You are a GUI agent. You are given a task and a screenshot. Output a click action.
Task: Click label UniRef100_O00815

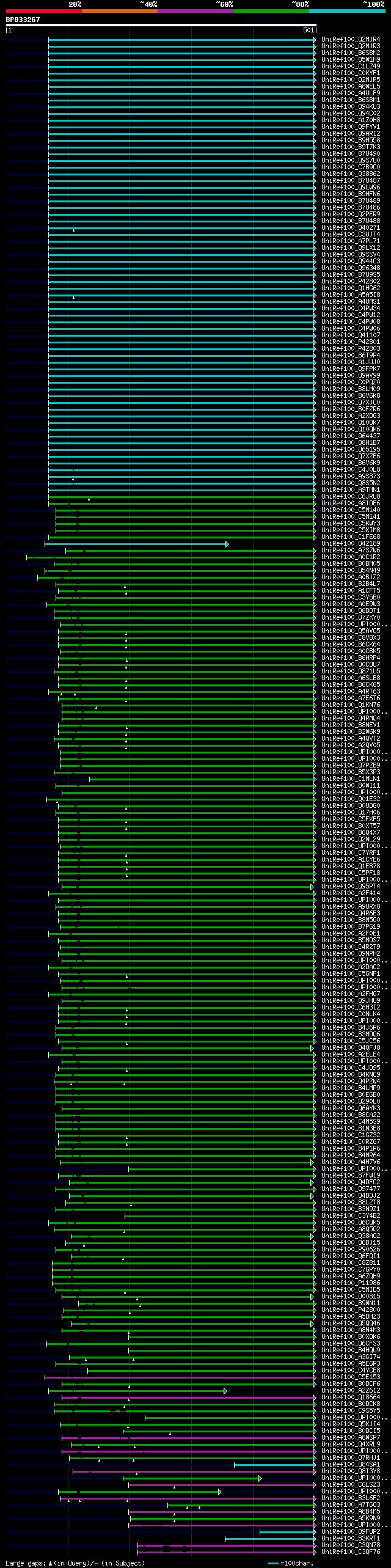click(351, 1297)
